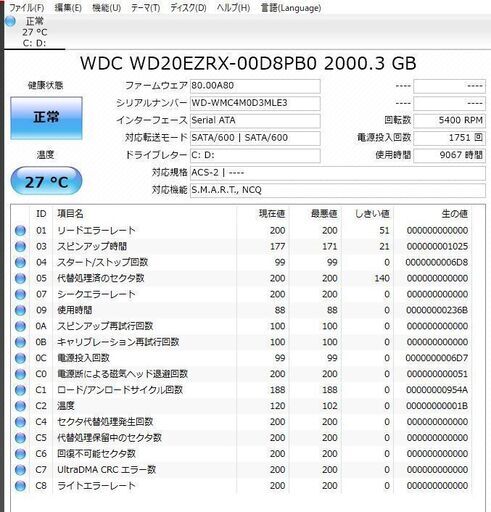491x512 pixels.
Task: Open the 機能(U) menu
Action: click(x=106, y=8)
